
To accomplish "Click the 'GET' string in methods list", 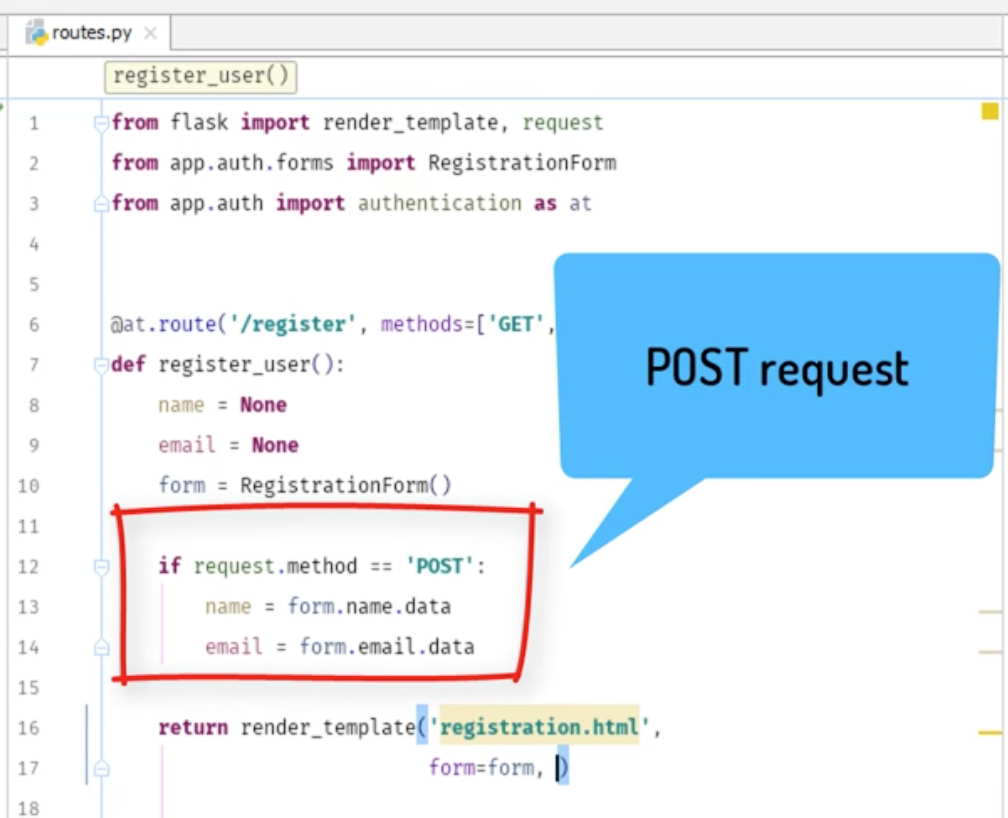I will point(516,324).
